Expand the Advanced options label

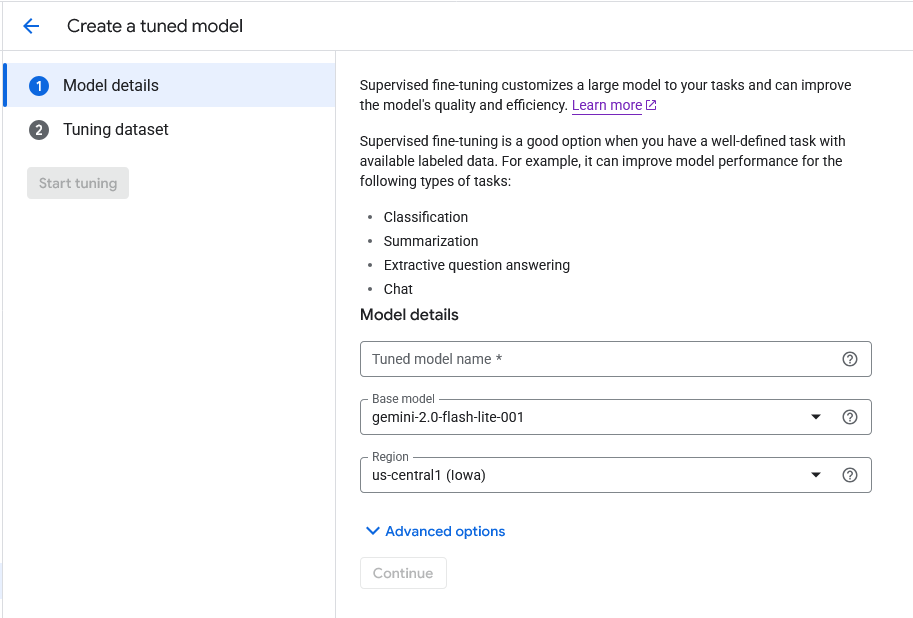[x=445, y=531]
